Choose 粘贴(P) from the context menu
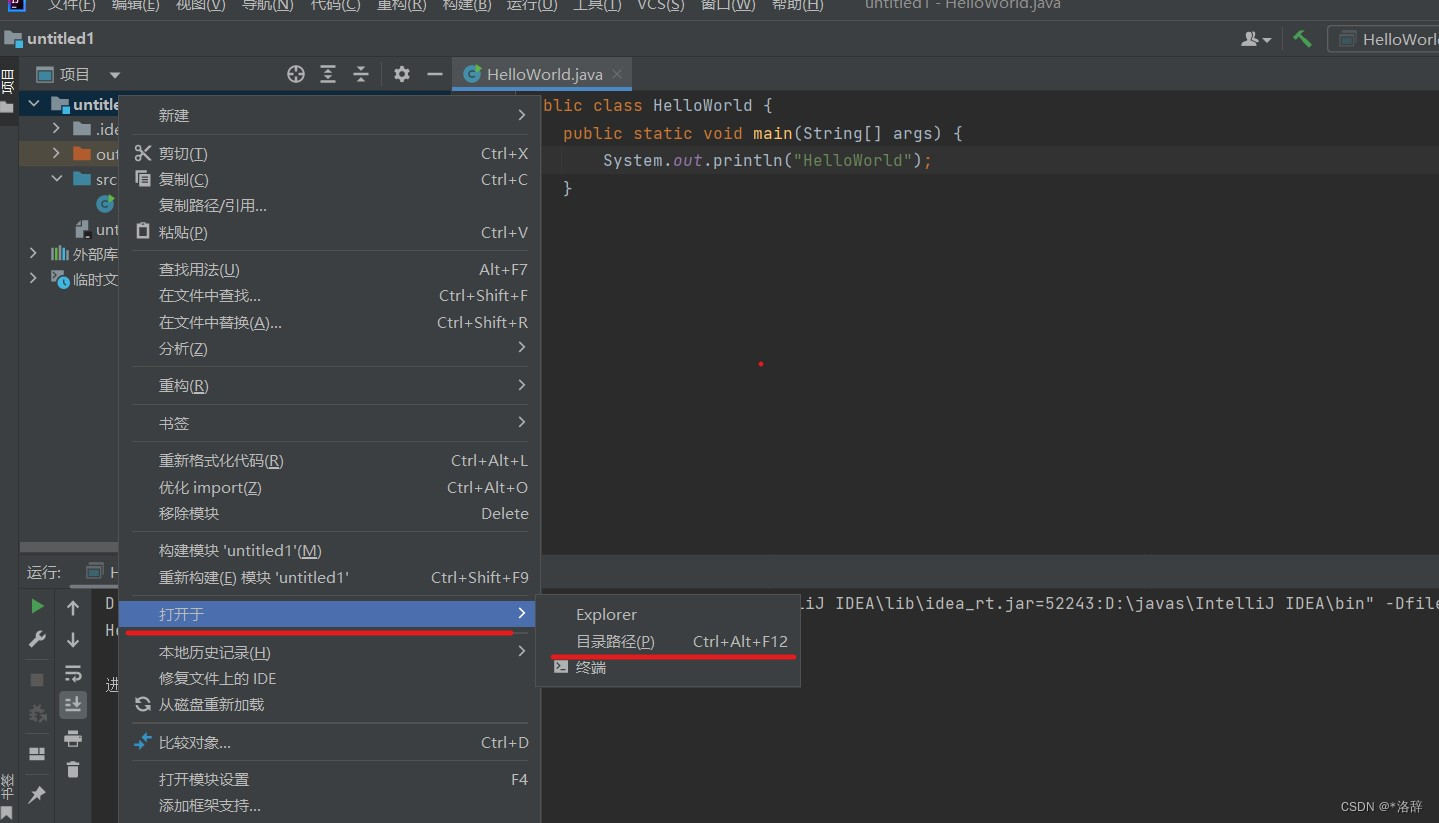The image size is (1439, 823). 329,232
